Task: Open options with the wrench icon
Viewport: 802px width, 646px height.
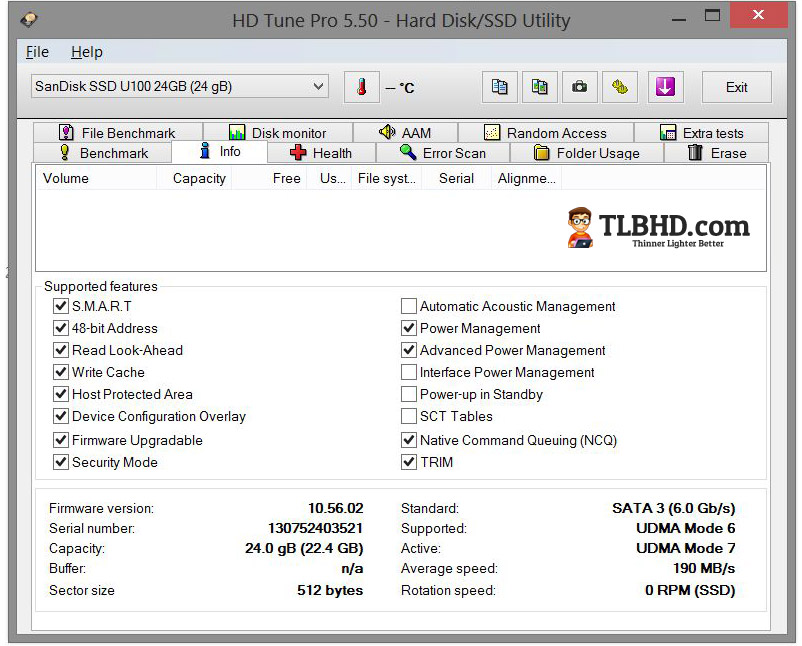Action: (x=620, y=87)
